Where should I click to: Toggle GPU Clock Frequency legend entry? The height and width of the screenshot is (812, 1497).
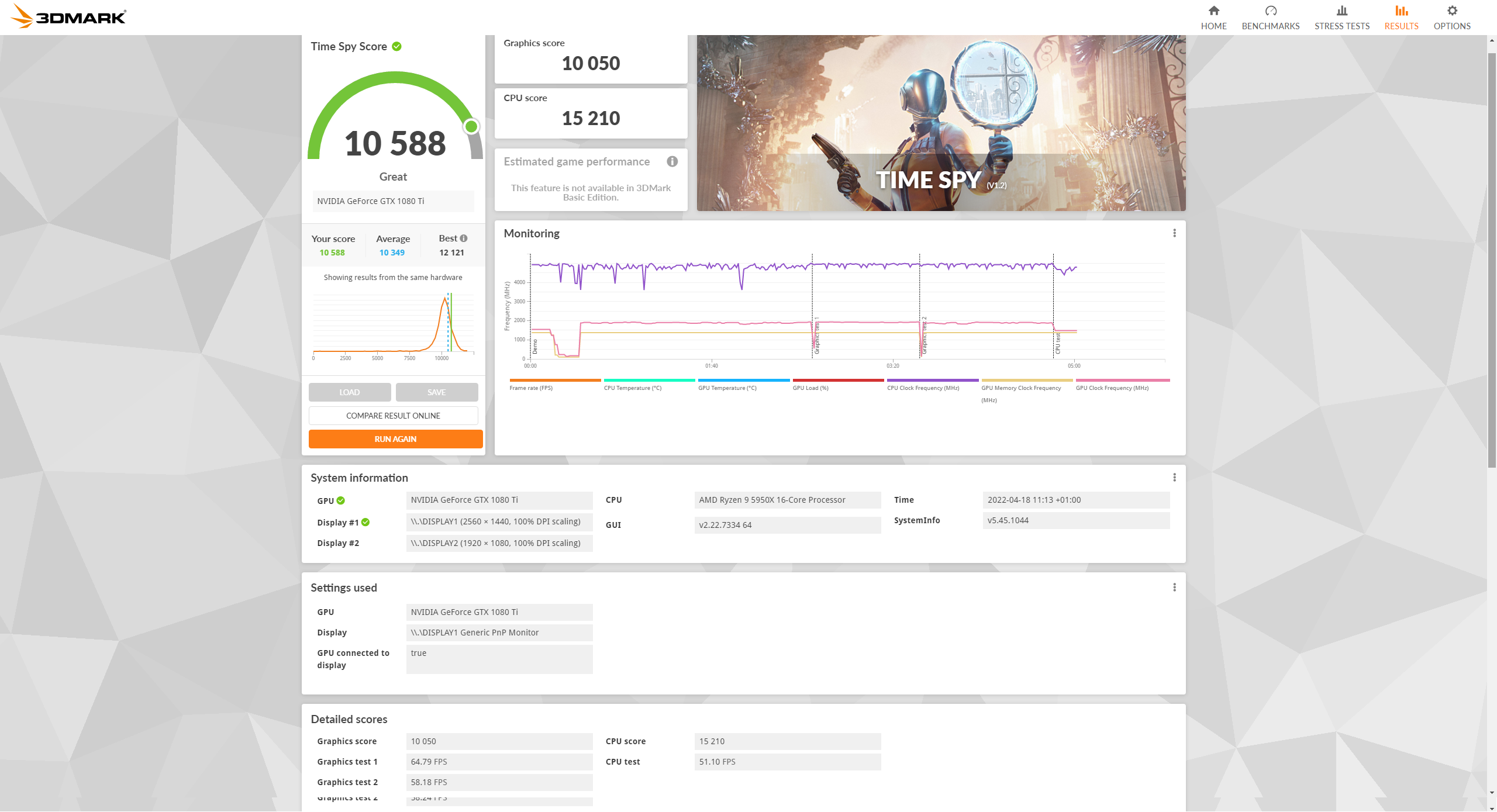coord(1122,385)
